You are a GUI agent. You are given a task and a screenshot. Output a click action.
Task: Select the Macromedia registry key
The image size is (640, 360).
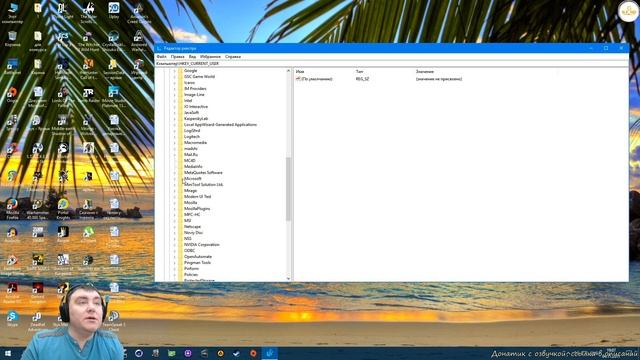point(196,142)
